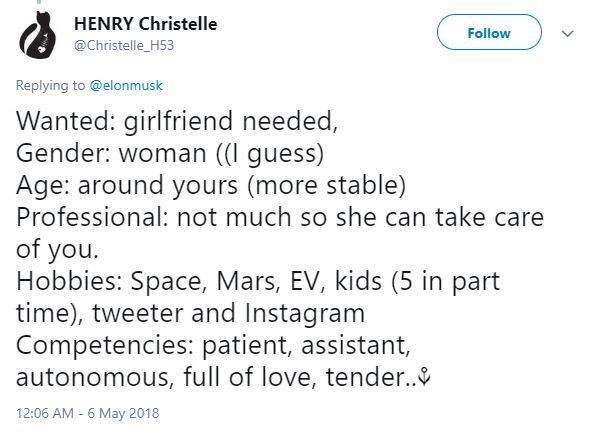Click the 'Professional: not much' line
Screen dimensions: 590x432
[280, 217]
